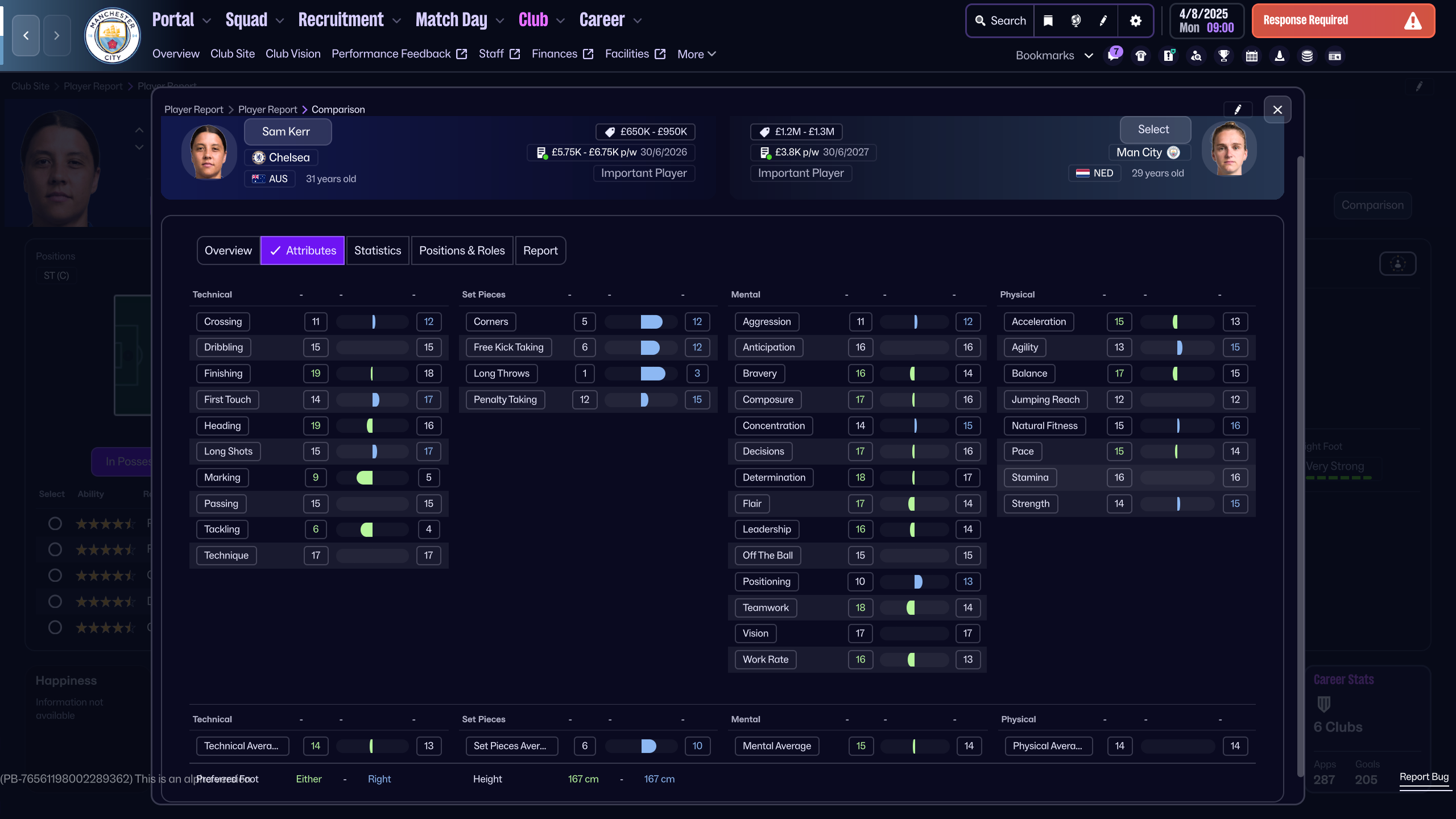
Task: Click the squad shirt bookmark icon
Action: (x=1141, y=56)
